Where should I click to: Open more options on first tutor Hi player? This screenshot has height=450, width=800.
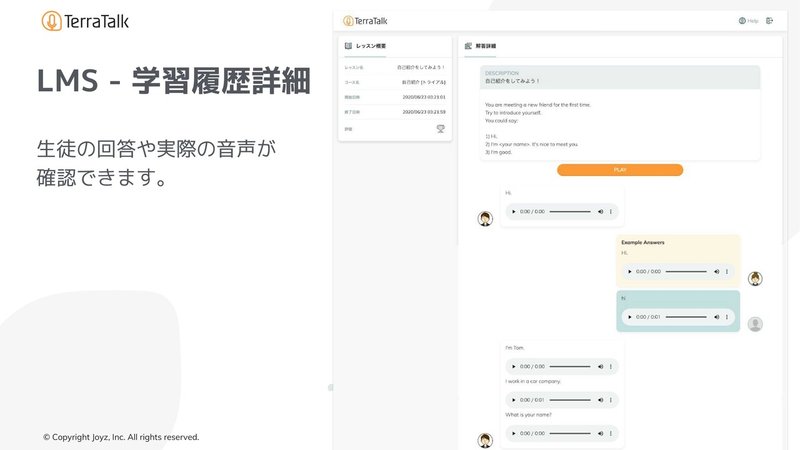(611, 212)
